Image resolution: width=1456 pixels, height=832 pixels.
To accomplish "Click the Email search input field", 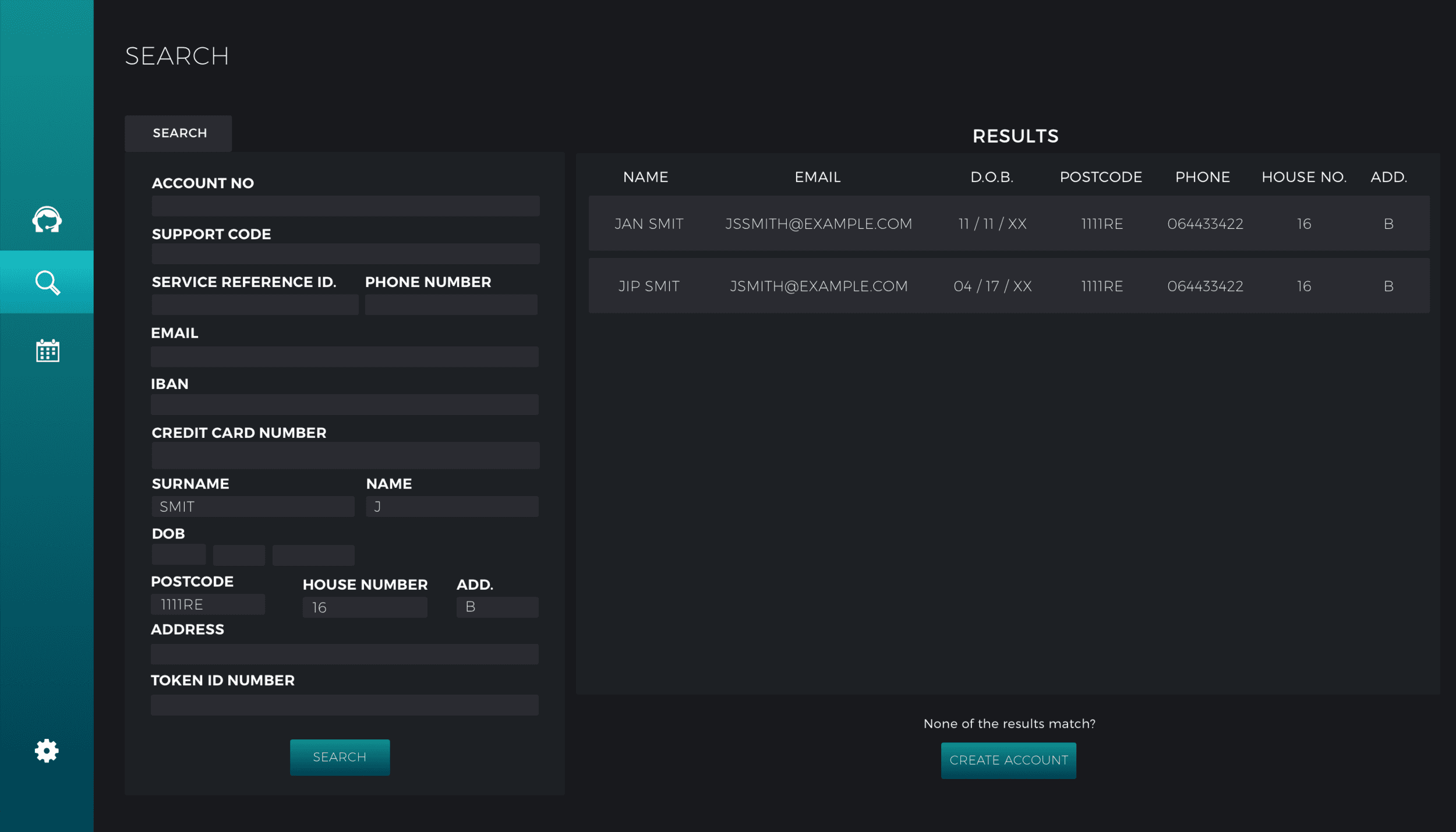I will pyautogui.click(x=344, y=356).
